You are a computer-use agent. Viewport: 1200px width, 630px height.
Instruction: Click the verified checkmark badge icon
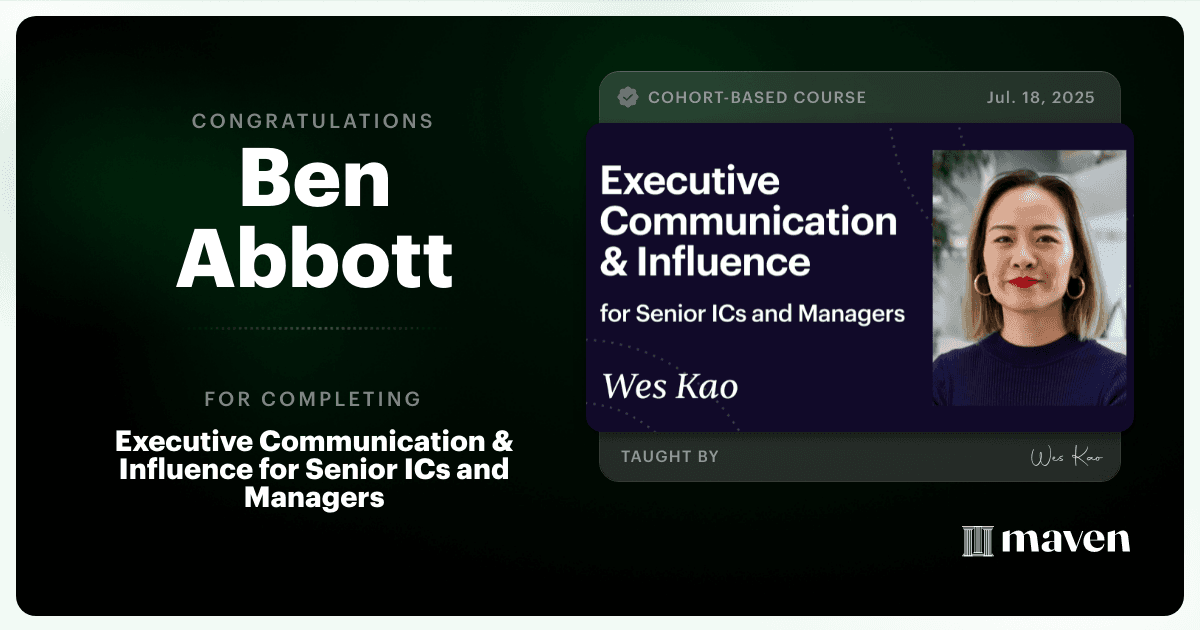628,97
